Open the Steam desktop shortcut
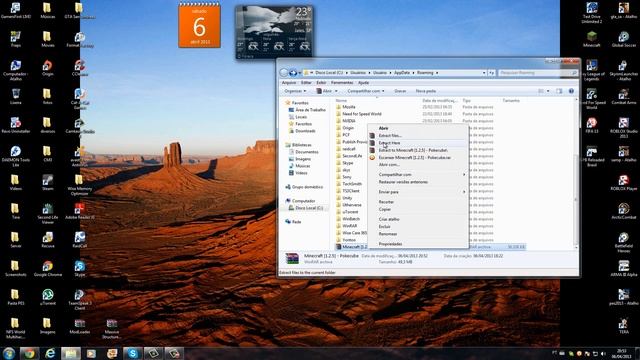The image size is (640, 360). click(47, 182)
